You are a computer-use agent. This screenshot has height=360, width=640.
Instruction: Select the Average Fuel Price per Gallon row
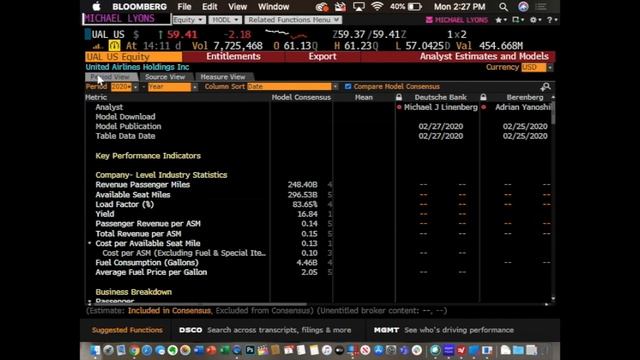[151, 272]
